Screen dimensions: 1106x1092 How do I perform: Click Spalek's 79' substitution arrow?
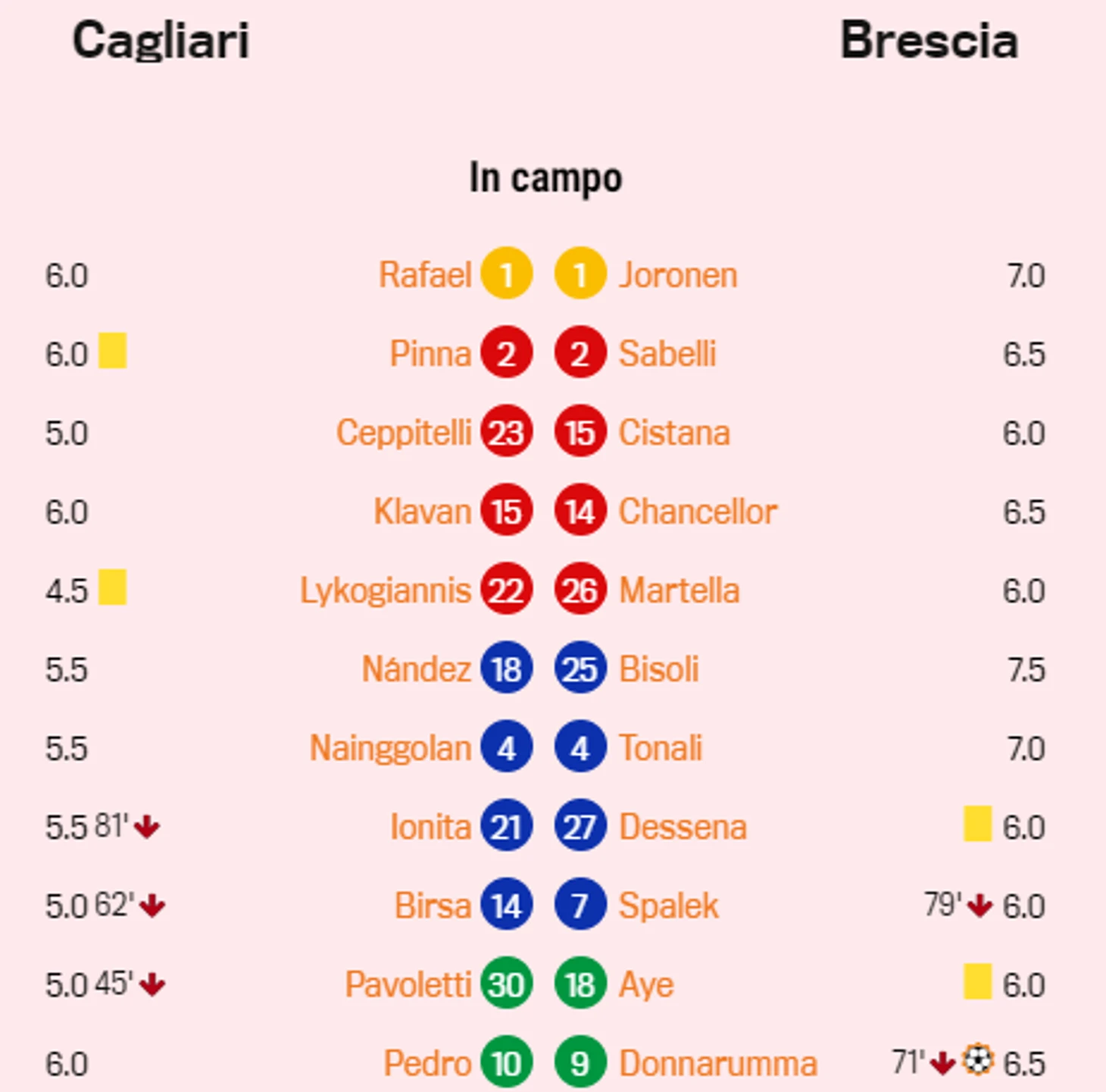click(979, 906)
